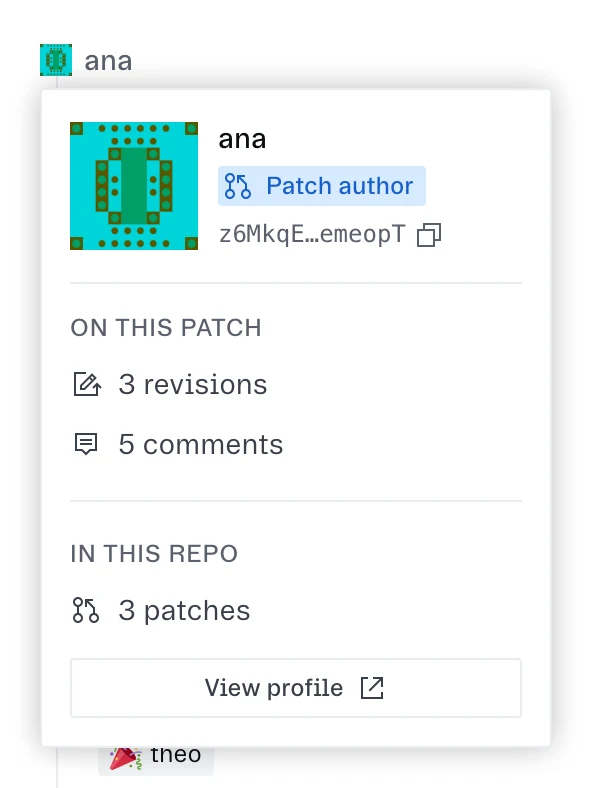592x788 pixels.
Task: Click the party popper reaction emoji
Action: coord(126,758)
